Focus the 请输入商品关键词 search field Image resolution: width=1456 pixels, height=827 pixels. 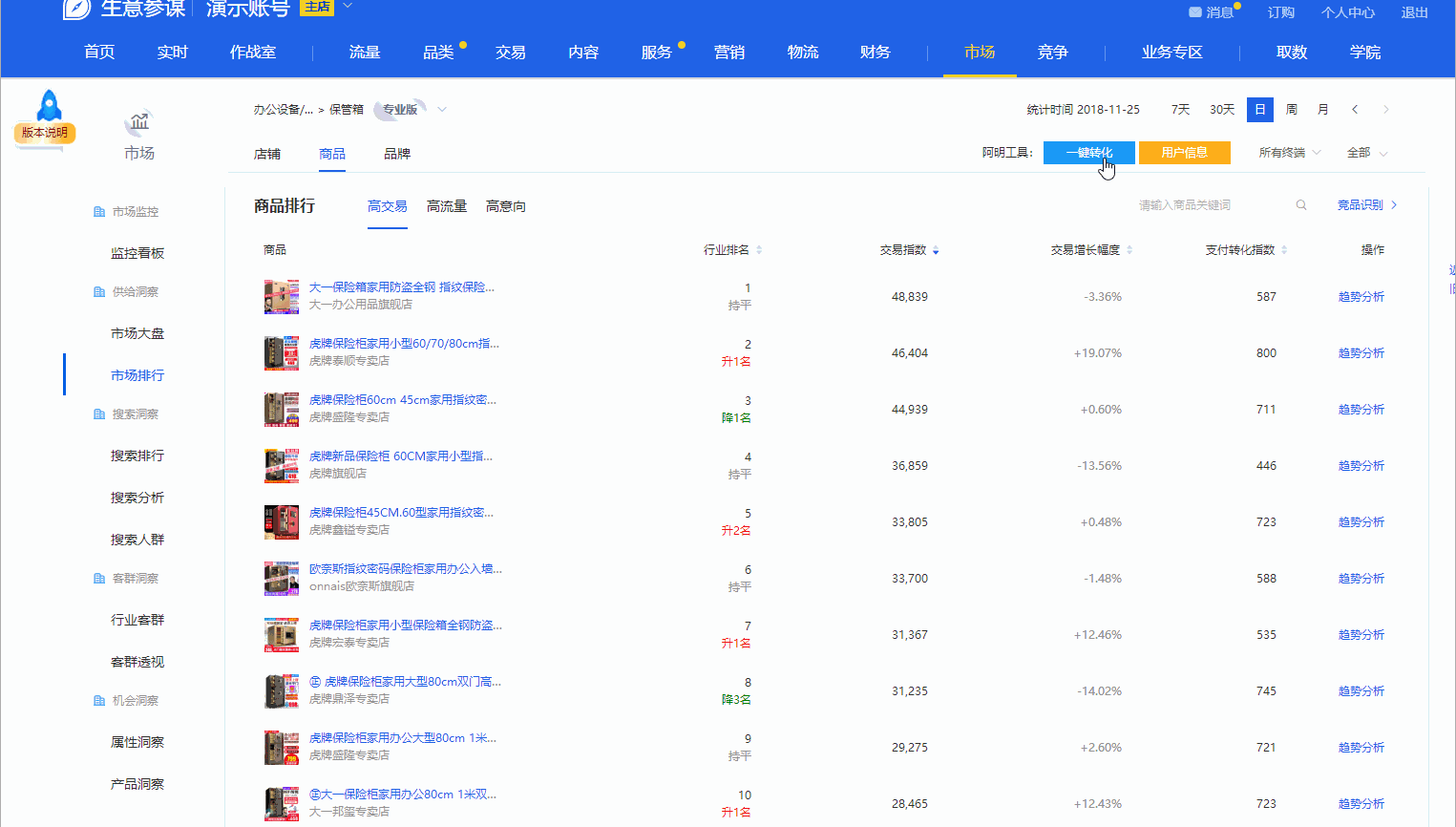click(1213, 205)
